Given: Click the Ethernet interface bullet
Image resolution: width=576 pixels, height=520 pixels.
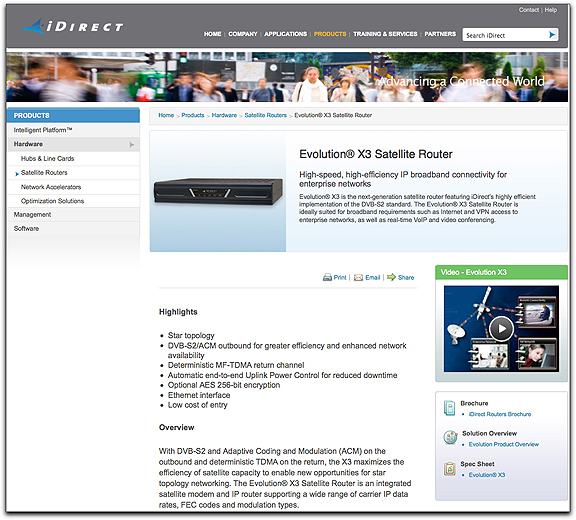Looking at the screenshot, I should pyautogui.click(x=199, y=395).
